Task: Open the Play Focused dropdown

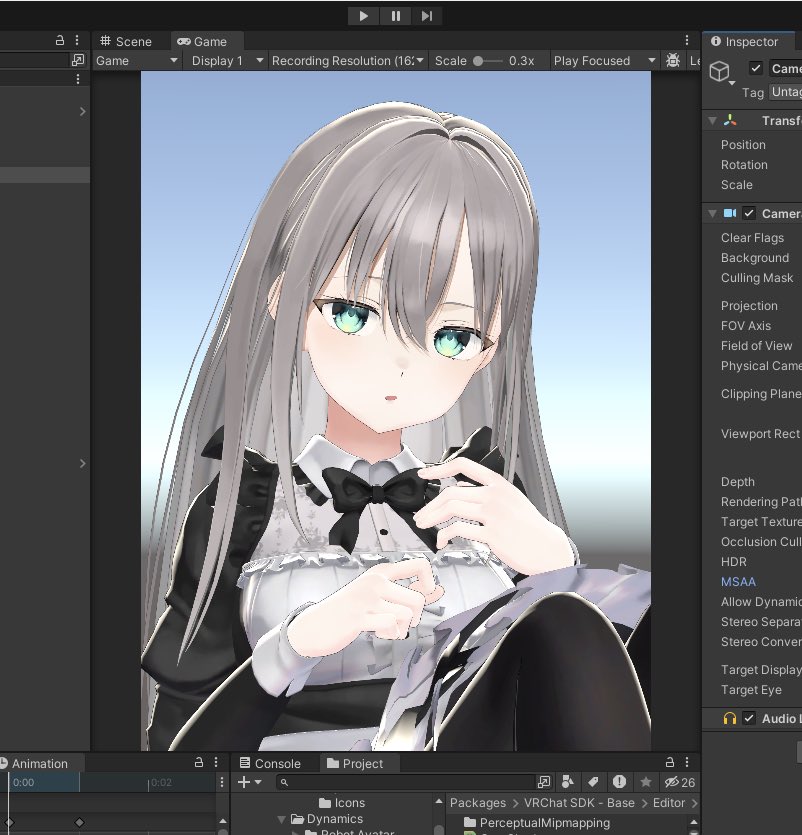Action: pos(604,61)
